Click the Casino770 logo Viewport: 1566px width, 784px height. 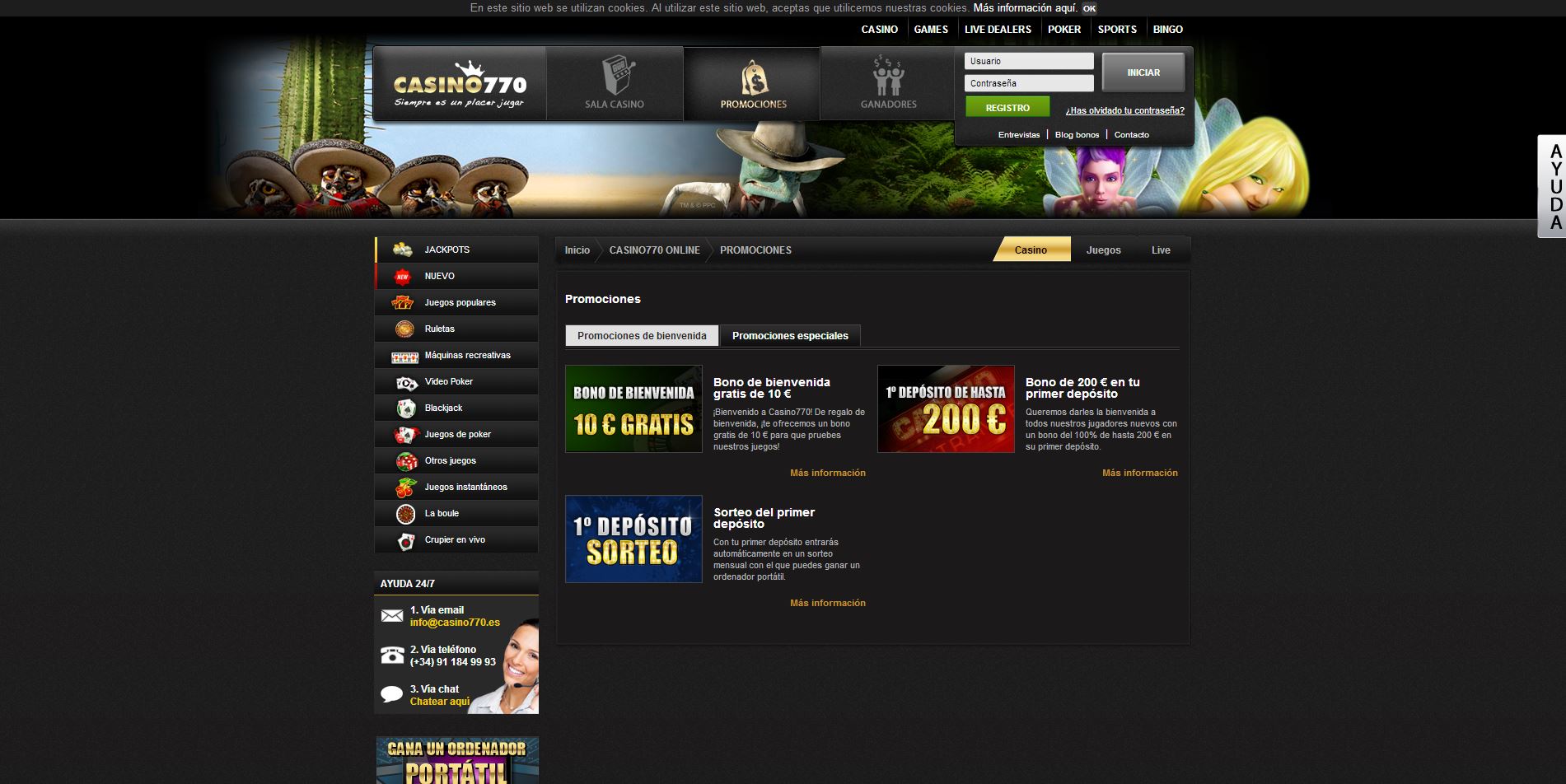(460, 83)
